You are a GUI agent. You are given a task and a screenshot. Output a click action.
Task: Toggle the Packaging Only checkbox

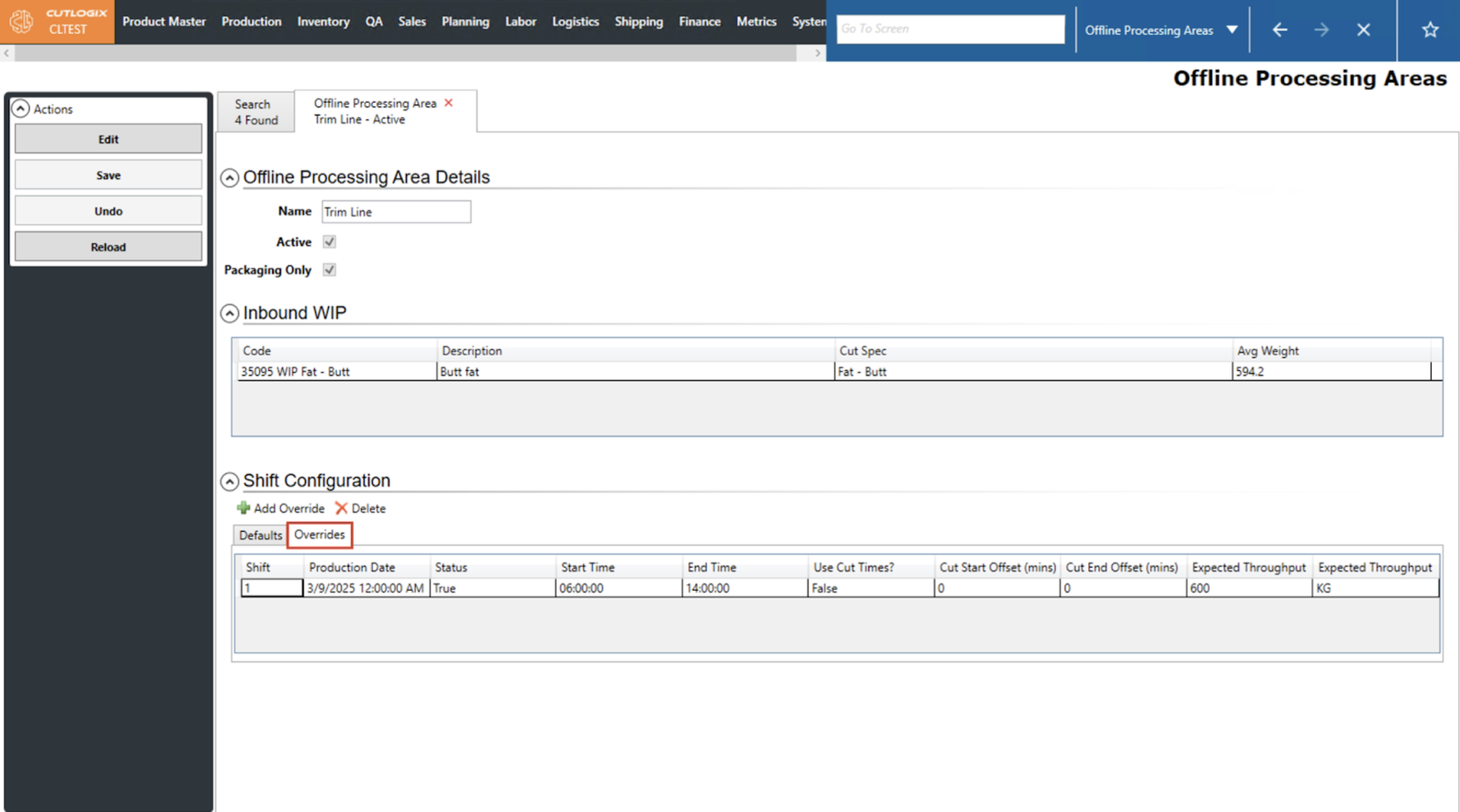click(x=329, y=270)
